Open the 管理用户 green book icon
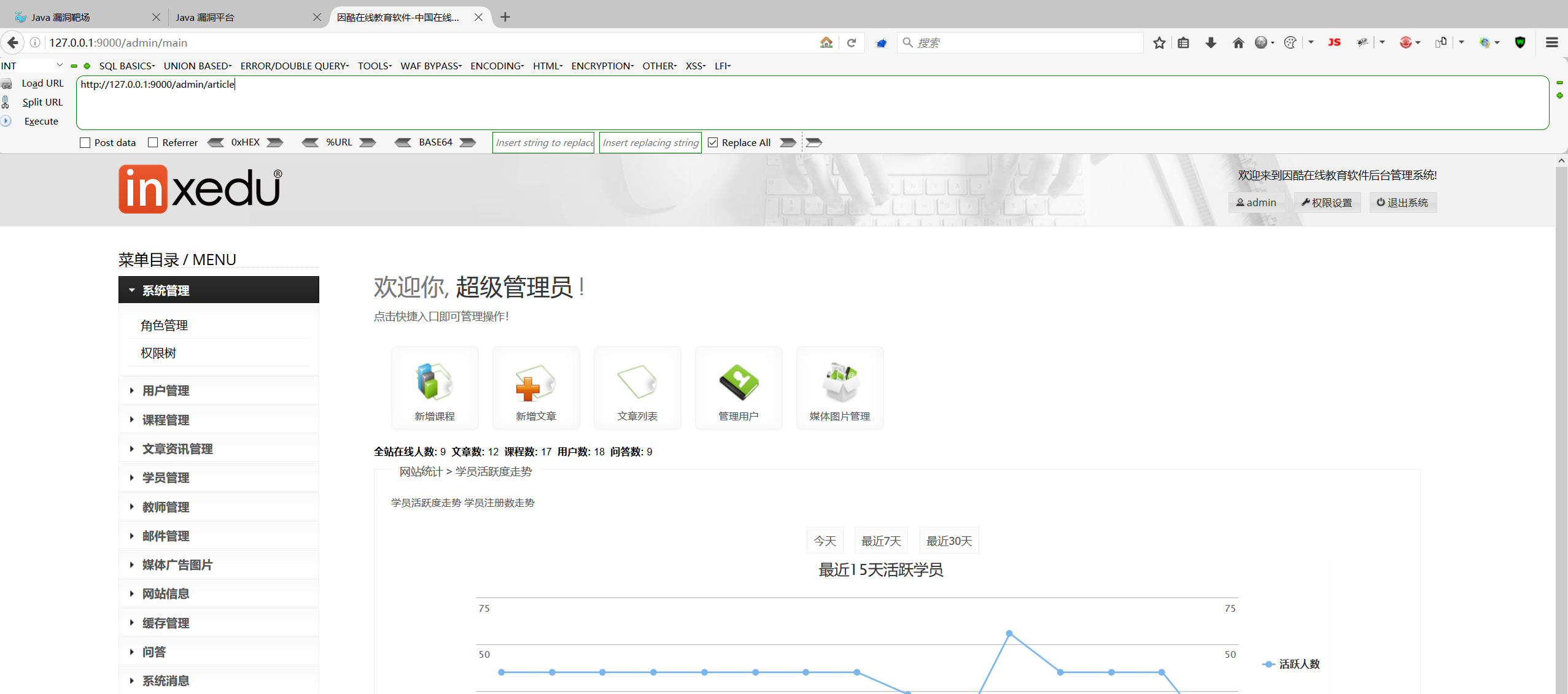The width and height of the screenshot is (1568, 694). pos(738,382)
